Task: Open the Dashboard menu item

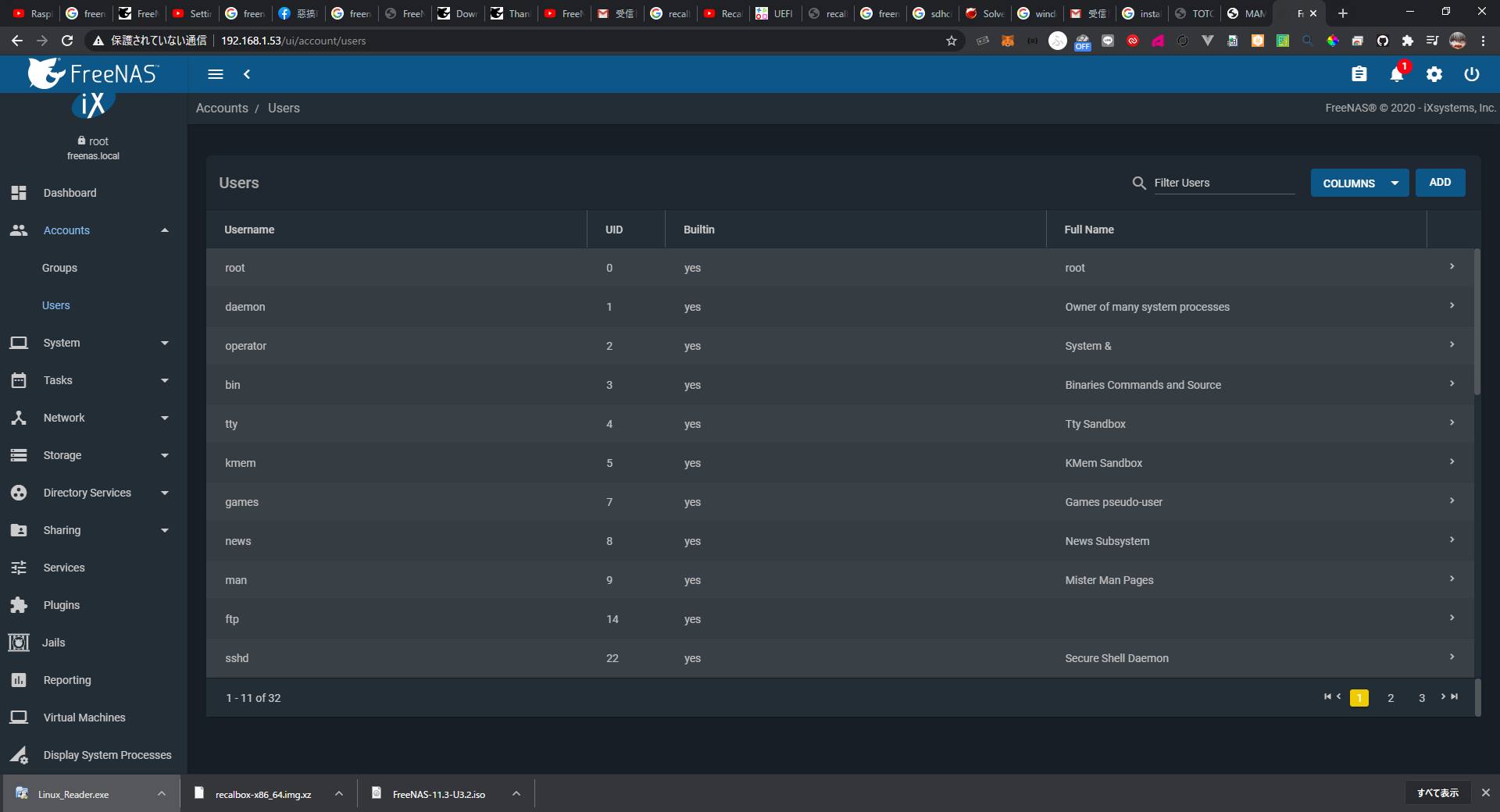Action: [x=70, y=193]
